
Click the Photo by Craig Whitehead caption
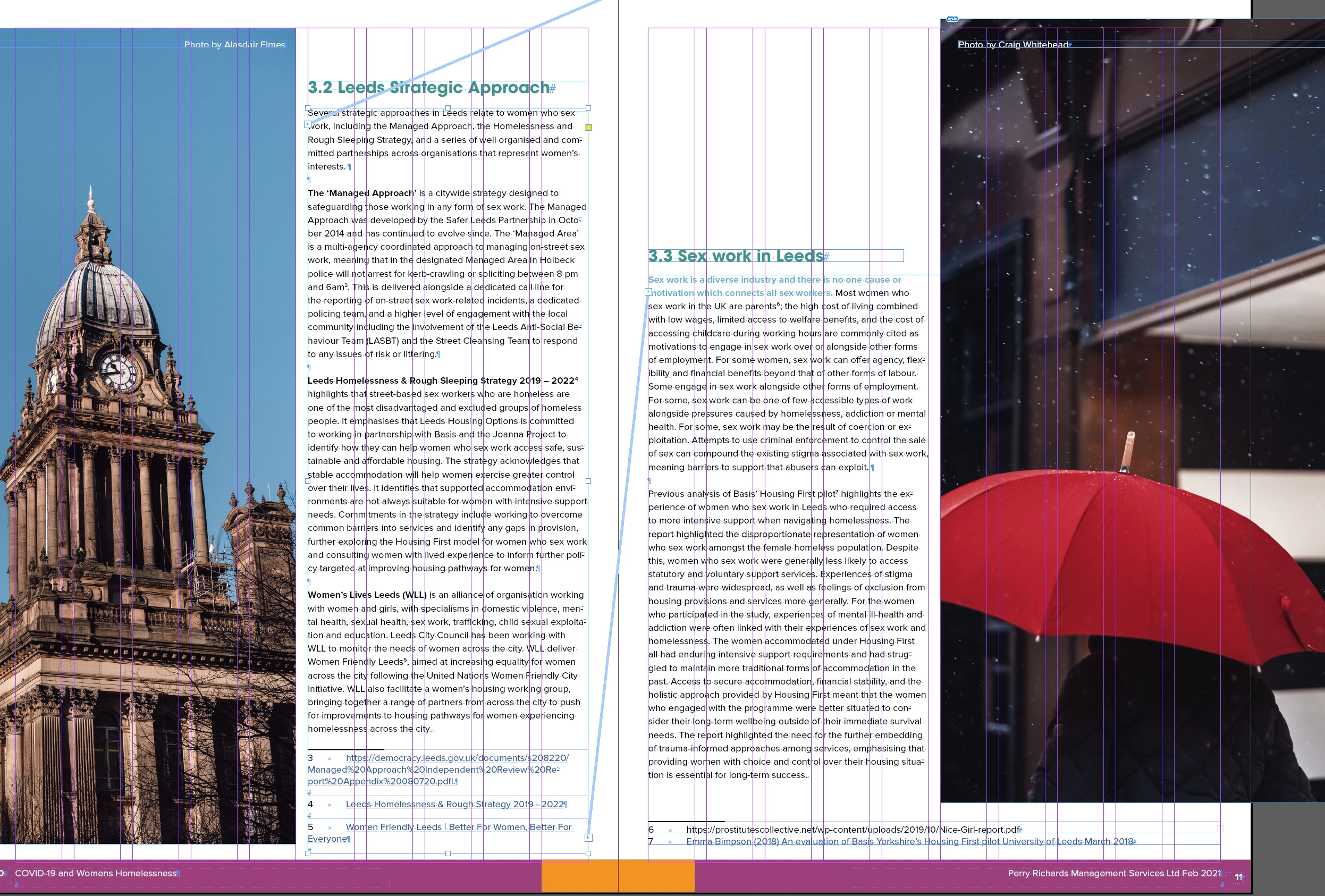(1012, 45)
